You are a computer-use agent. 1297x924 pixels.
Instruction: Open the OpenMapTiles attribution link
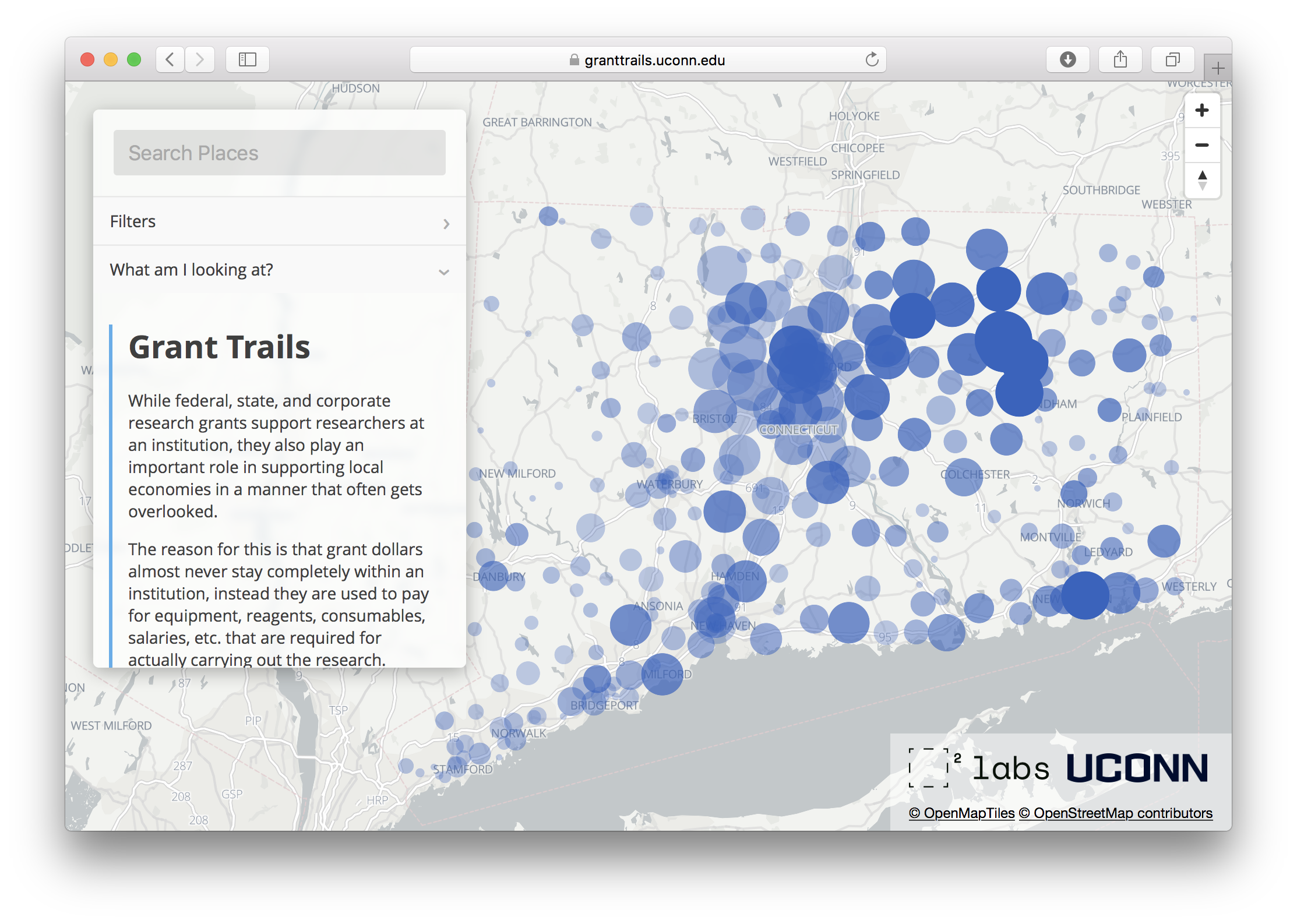[x=961, y=813]
